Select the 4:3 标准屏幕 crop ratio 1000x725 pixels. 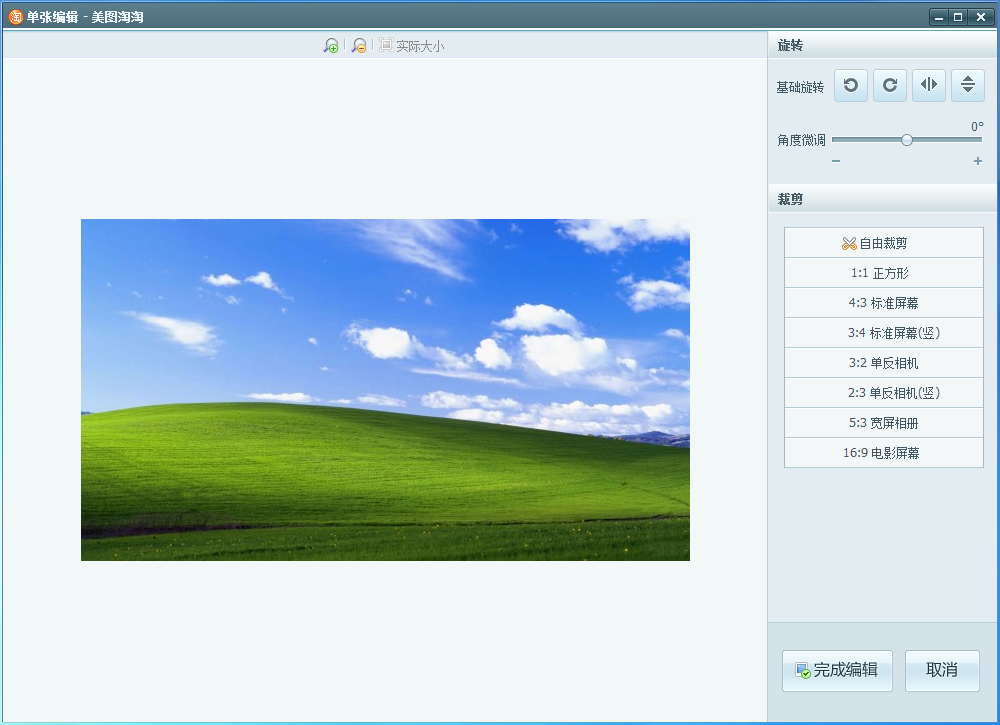(883, 302)
